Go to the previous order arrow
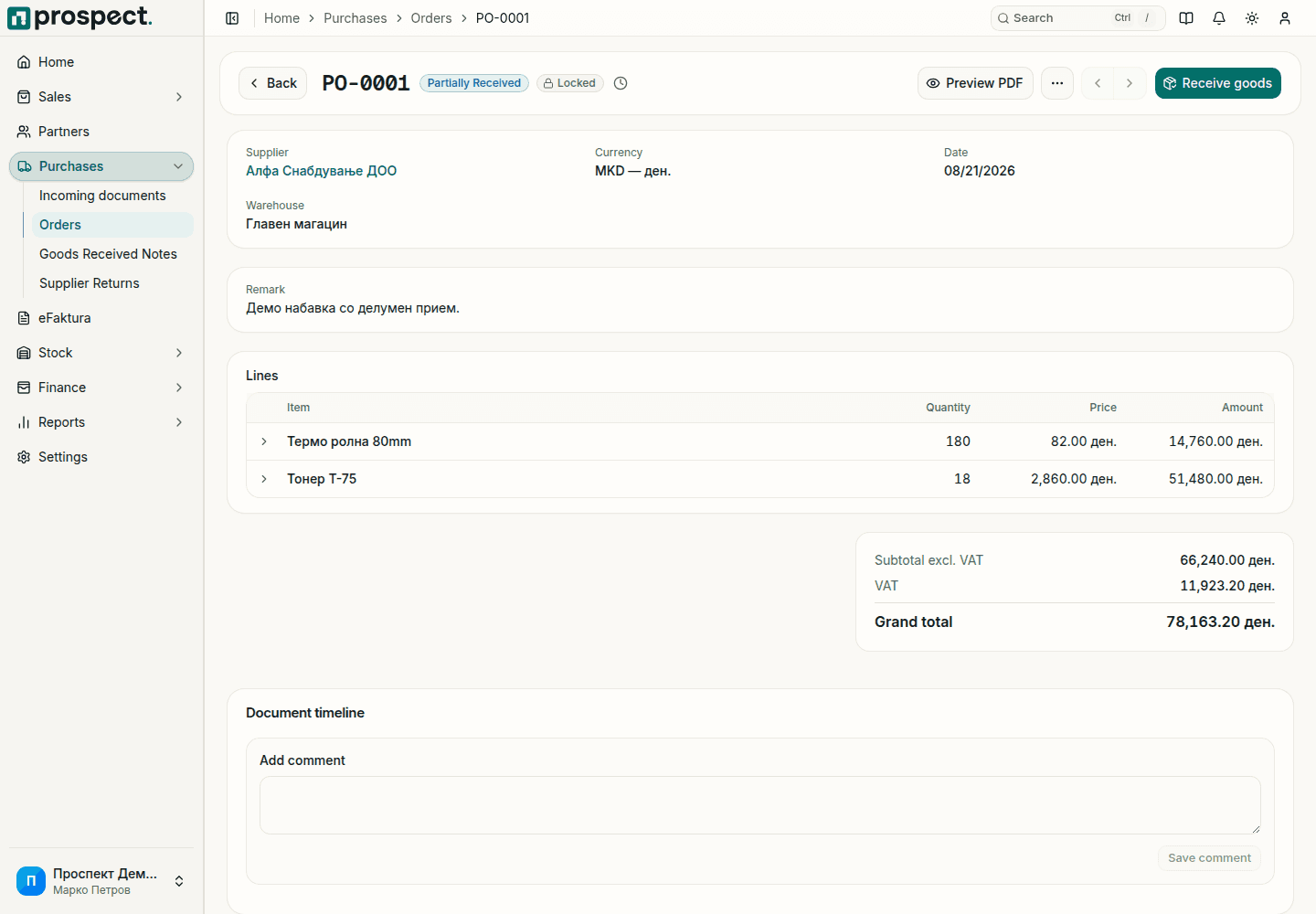This screenshot has width=1316, height=914. 1098,83
